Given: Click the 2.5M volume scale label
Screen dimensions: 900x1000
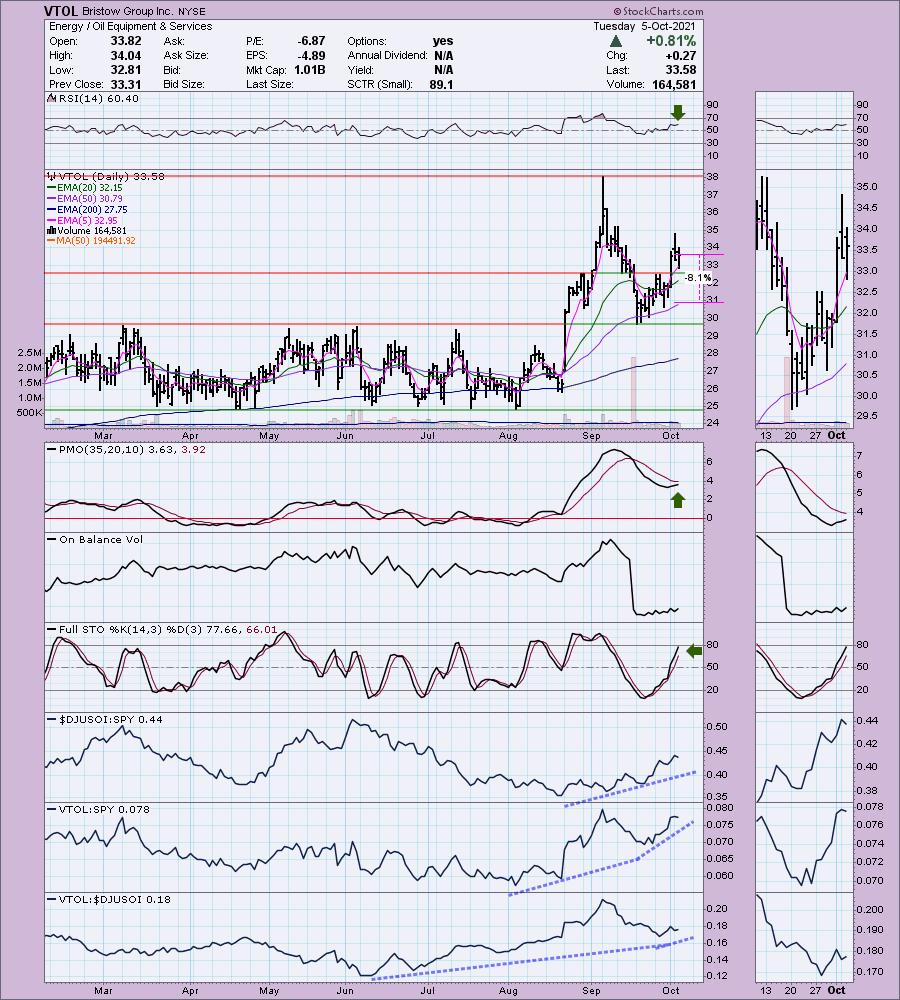Looking at the screenshot, I should pyautogui.click(x=30, y=353).
